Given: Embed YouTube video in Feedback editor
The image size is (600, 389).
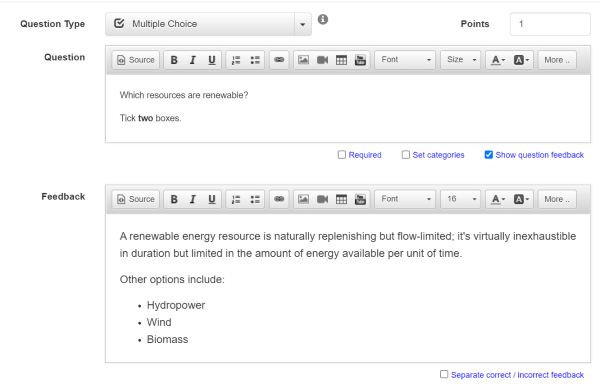Looking at the screenshot, I should point(360,199).
